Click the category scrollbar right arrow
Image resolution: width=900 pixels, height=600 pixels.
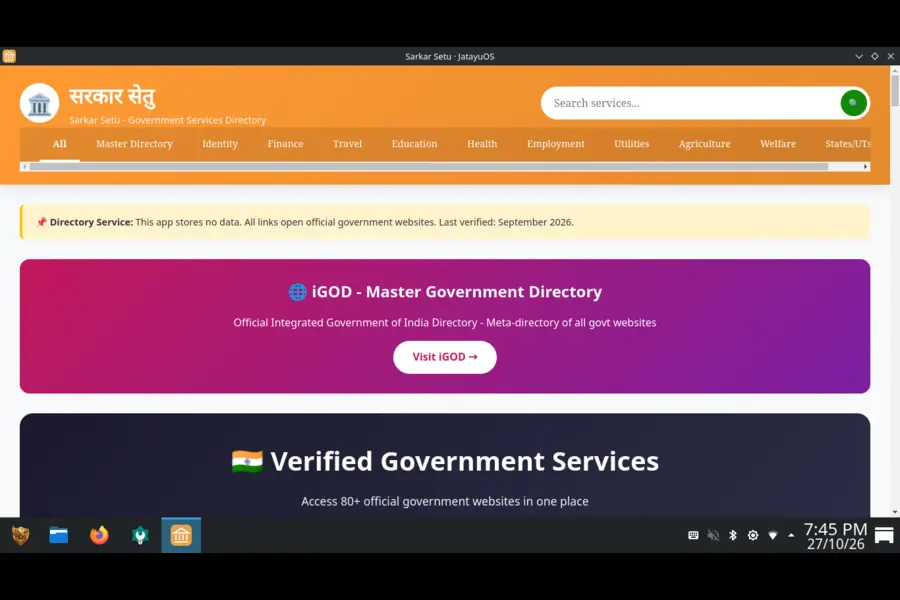866,167
